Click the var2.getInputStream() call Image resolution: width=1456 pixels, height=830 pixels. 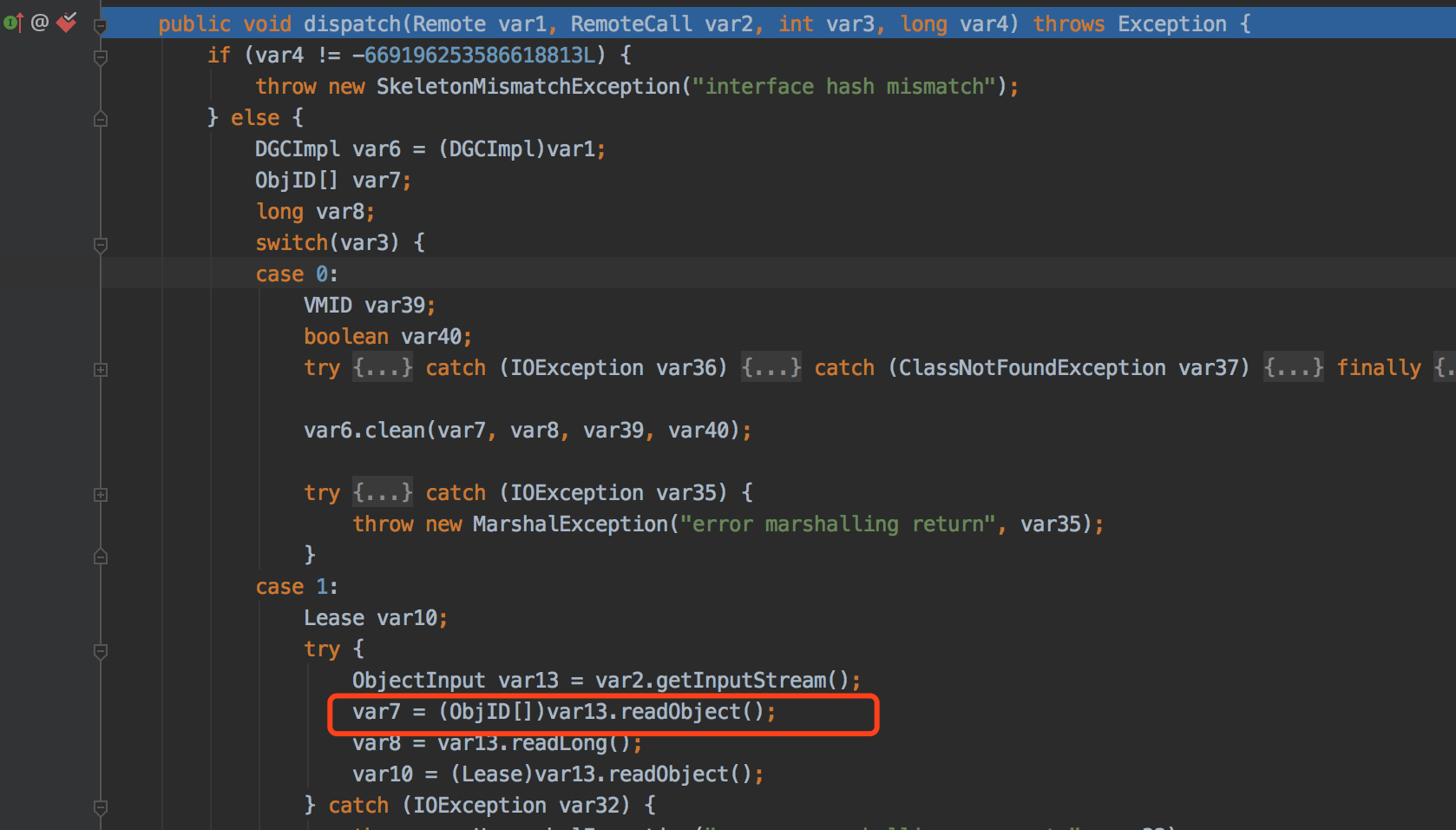pyautogui.click(x=722, y=680)
